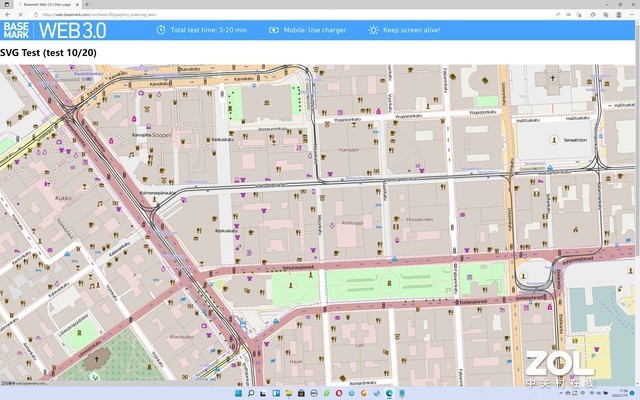Open Microsoft Store from the taskbar
Image resolution: width=640 pixels, height=400 pixels.
point(301,393)
